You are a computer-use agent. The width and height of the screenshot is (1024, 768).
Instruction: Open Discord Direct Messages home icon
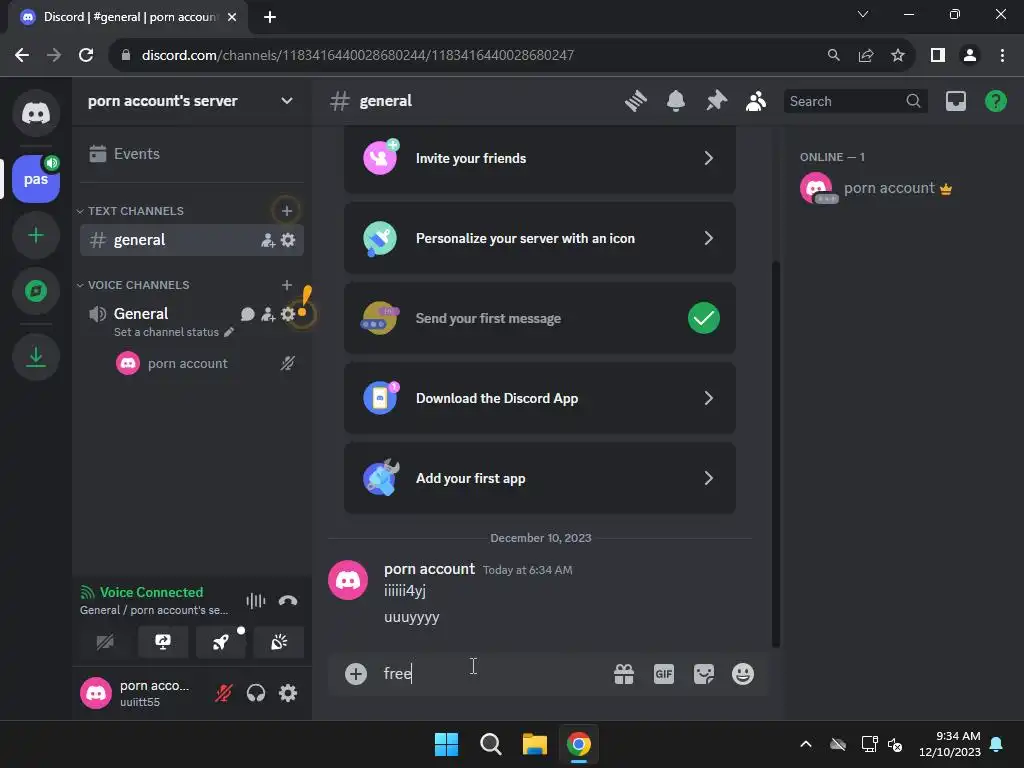(x=36, y=113)
